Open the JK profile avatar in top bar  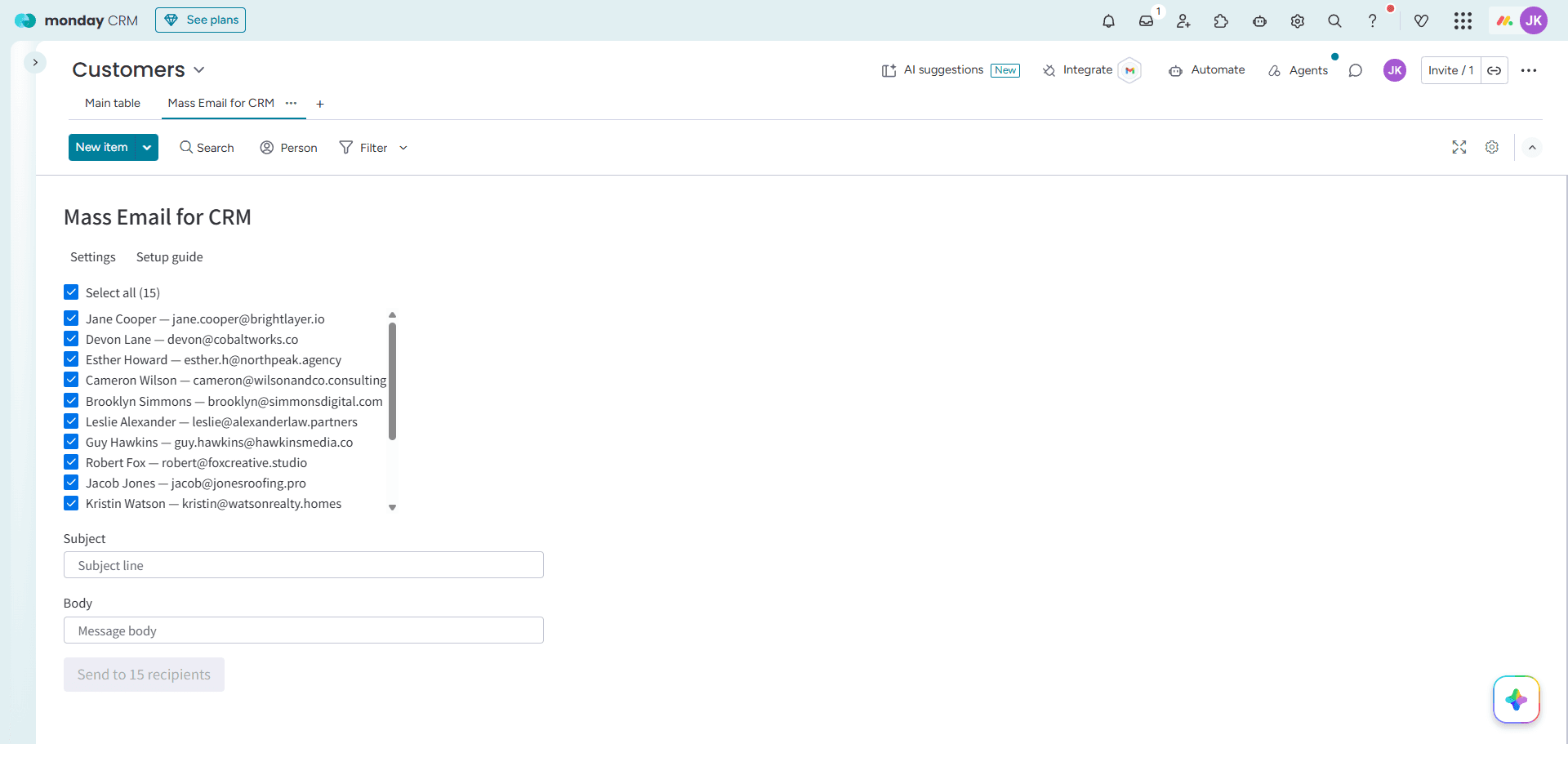(1534, 20)
